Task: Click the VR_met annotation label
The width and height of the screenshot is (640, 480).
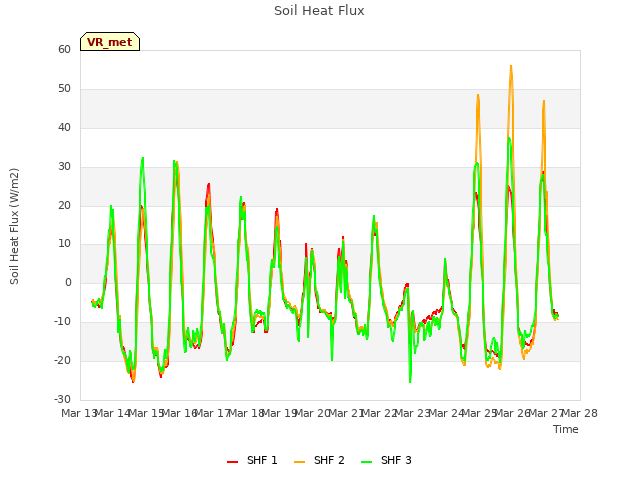Action: (110, 42)
